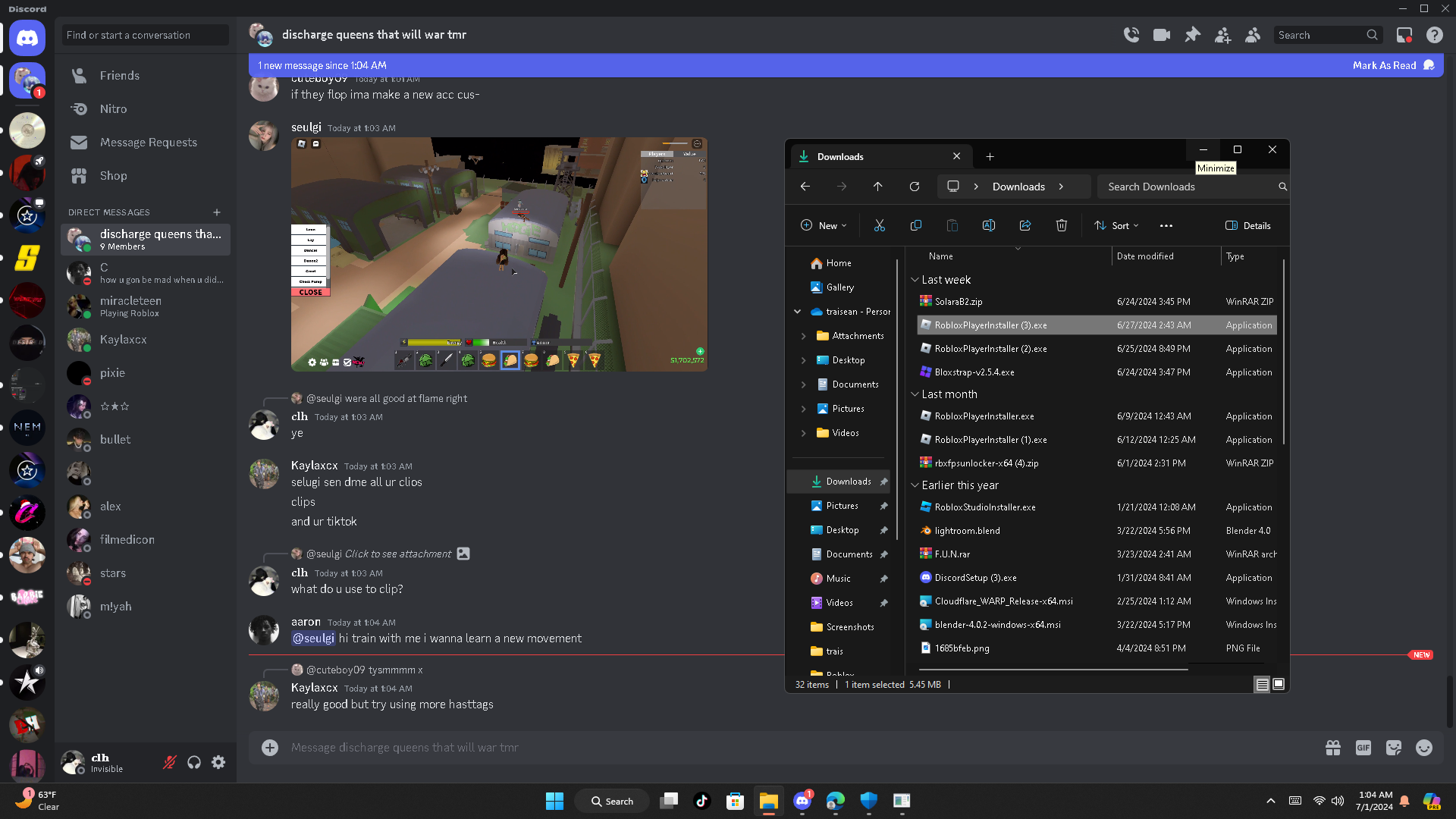Open Nitro in Discord sidebar
This screenshot has height=819, width=1456.
click(x=146, y=109)
